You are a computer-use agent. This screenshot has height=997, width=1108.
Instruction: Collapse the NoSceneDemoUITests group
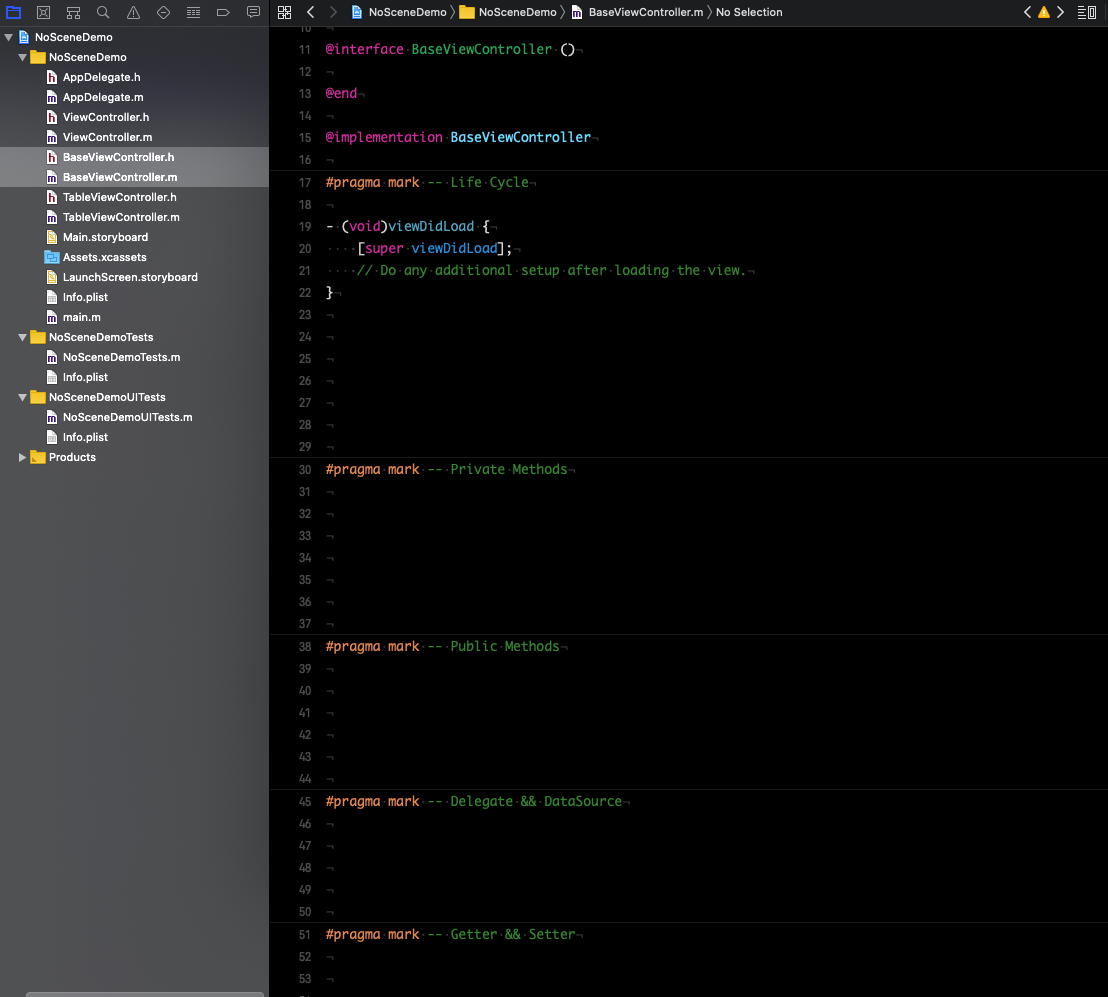coord(23,397)
